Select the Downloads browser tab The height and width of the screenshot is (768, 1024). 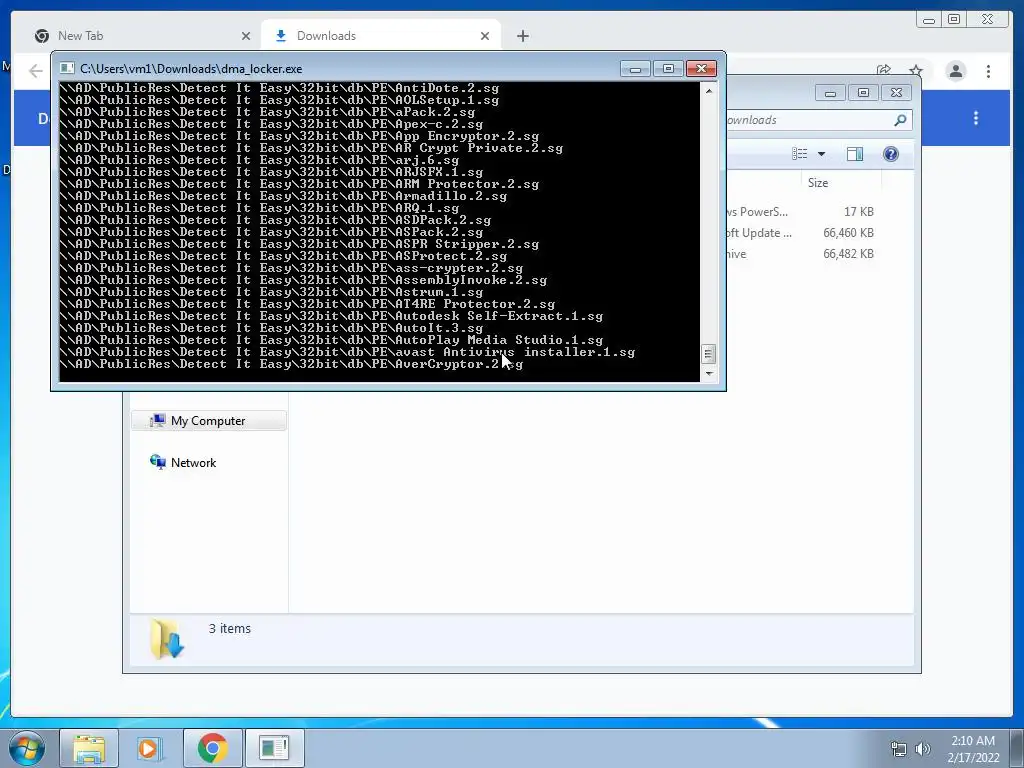(381, 36)
